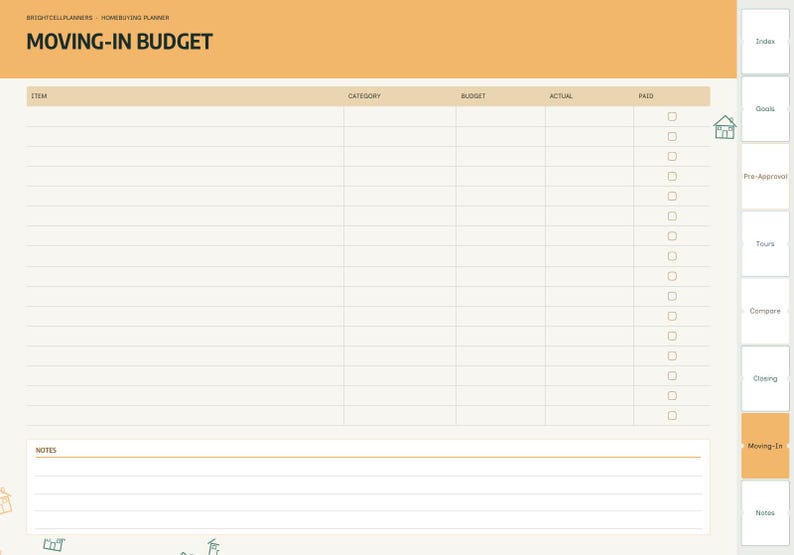Click the HOMEBUYING PLANNER breadcrumb text
Viewport: 794px width, 555px height.
click(135, 18)
